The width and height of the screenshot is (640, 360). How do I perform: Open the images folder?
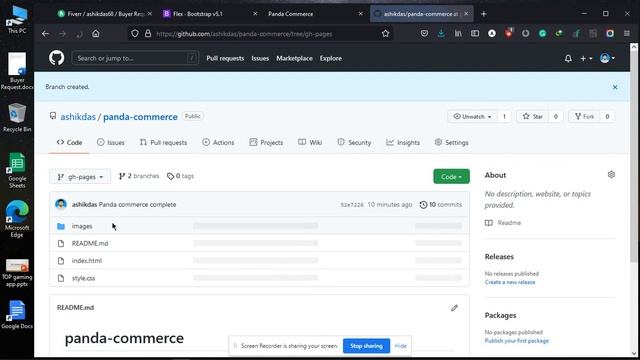point(82,226)
